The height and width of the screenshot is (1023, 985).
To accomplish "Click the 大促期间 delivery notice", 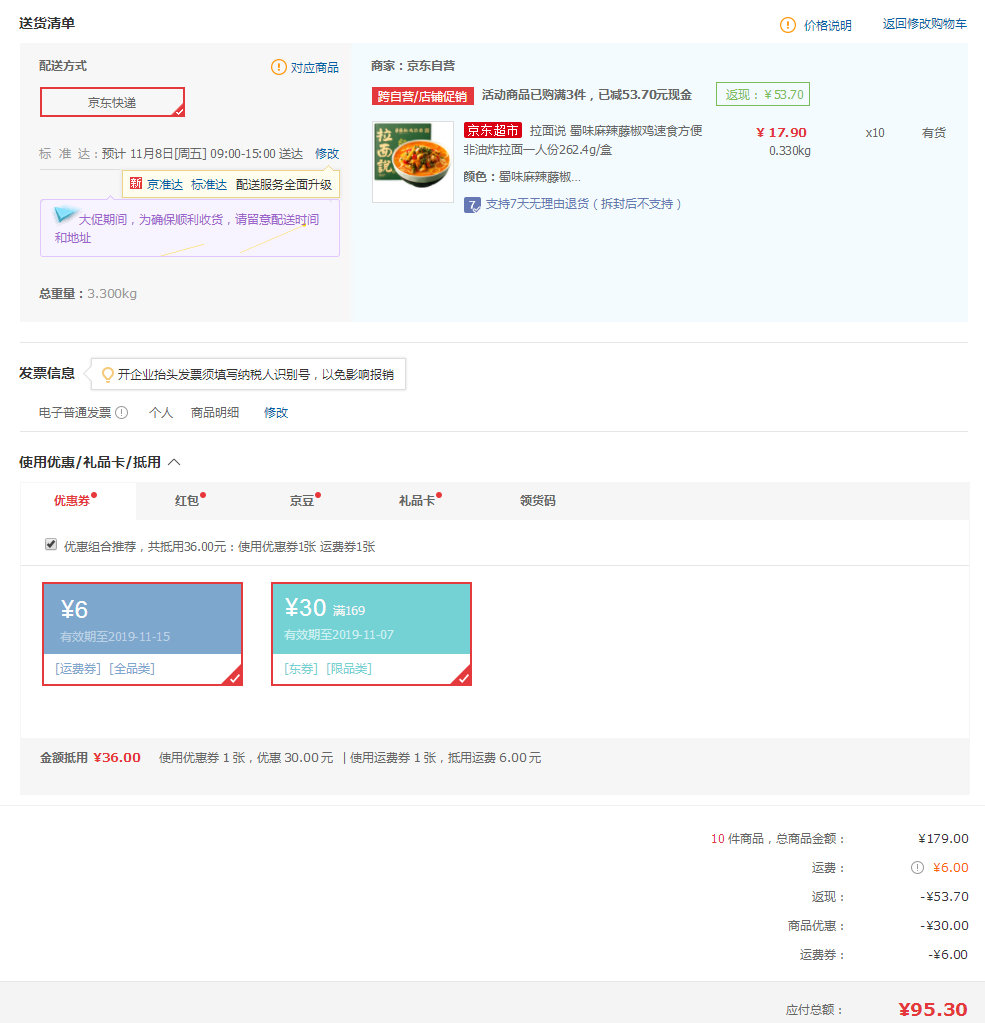I will click(x=190, y=228).
